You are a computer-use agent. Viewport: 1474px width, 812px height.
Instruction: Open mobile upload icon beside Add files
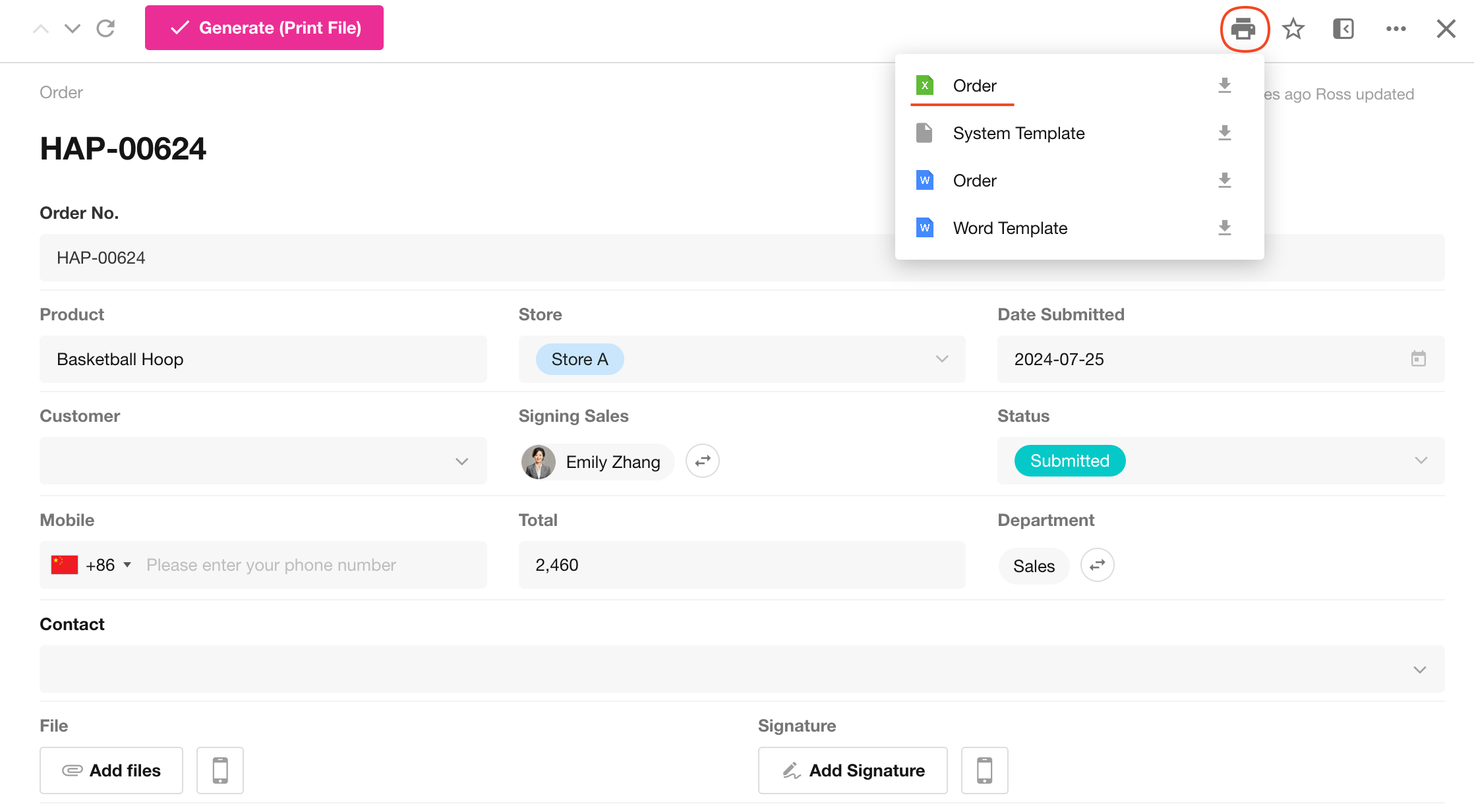point(220,770)
